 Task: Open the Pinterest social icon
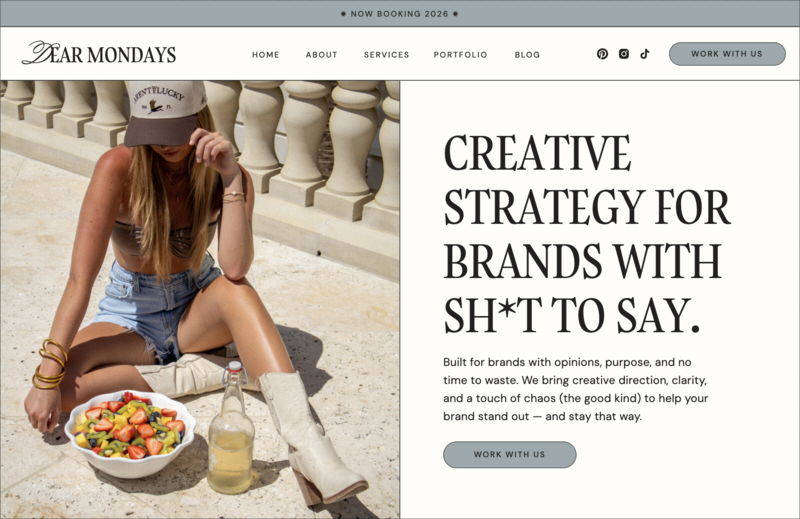tap(602, 54)
